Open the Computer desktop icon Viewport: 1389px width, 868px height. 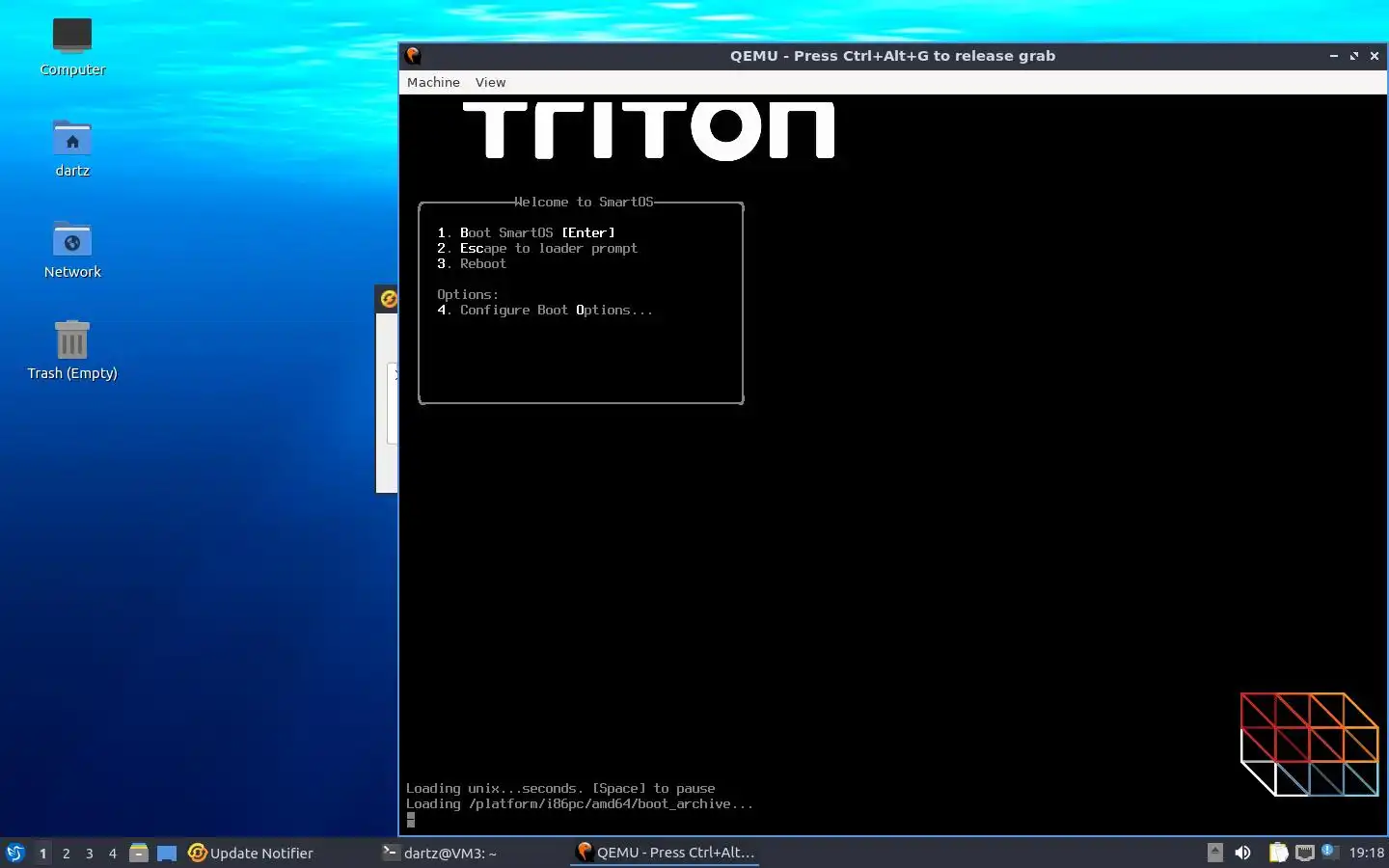point(72,46)
